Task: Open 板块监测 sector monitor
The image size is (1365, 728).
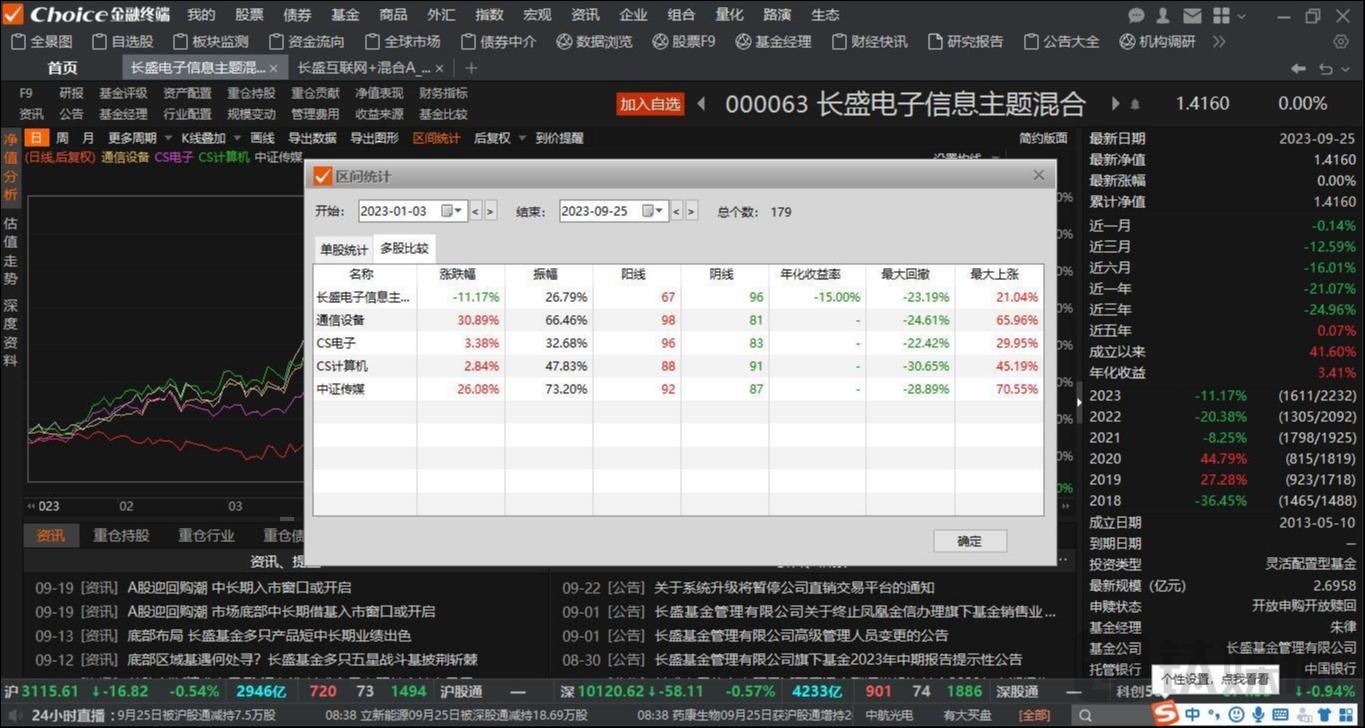Action: click(211, 41)
